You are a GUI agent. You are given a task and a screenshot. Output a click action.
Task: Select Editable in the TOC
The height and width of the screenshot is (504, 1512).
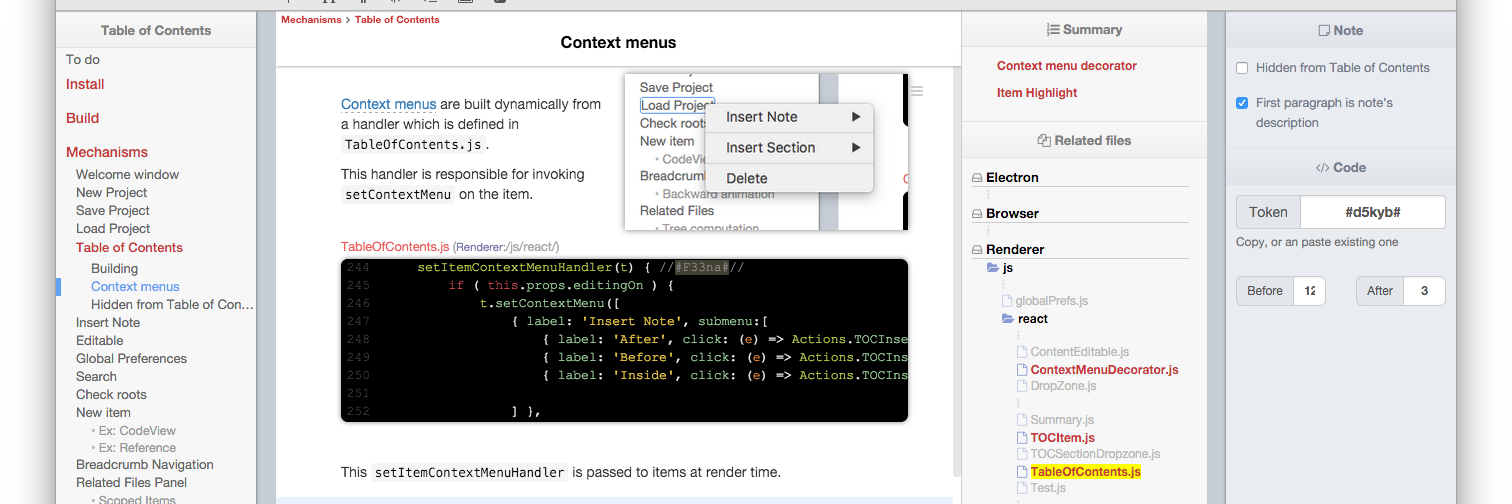[100, 341]
